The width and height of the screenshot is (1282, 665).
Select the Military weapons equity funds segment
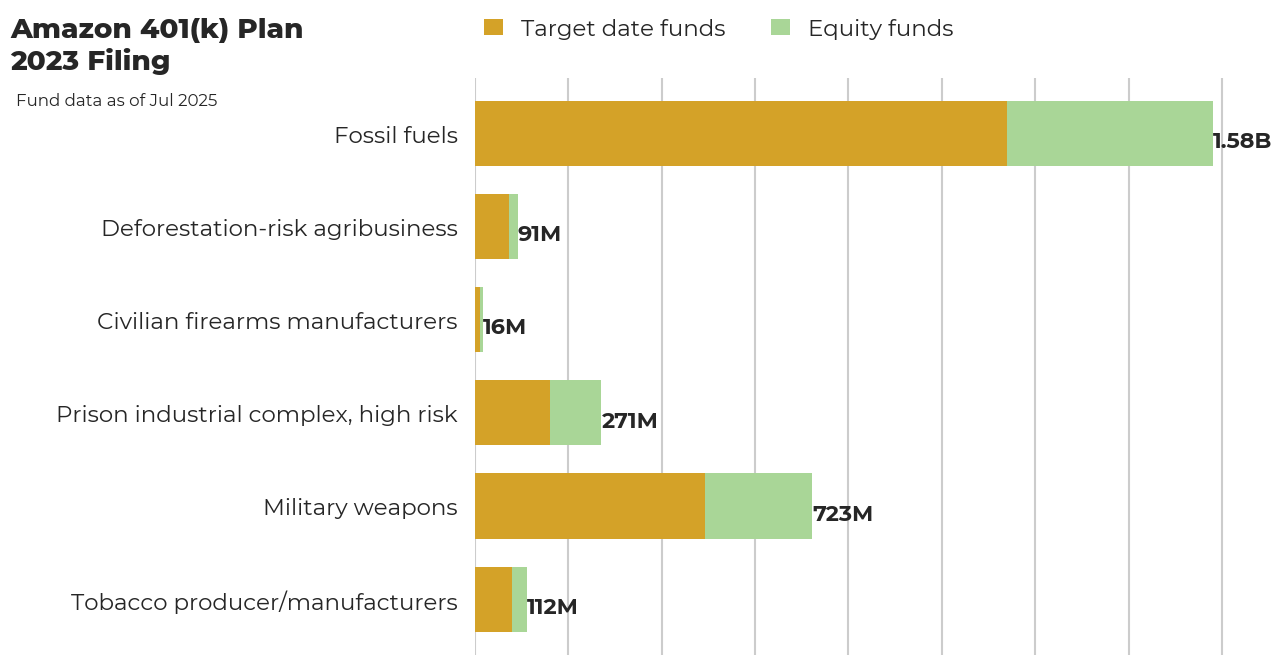pyautogui.click(x=758, y=506)
